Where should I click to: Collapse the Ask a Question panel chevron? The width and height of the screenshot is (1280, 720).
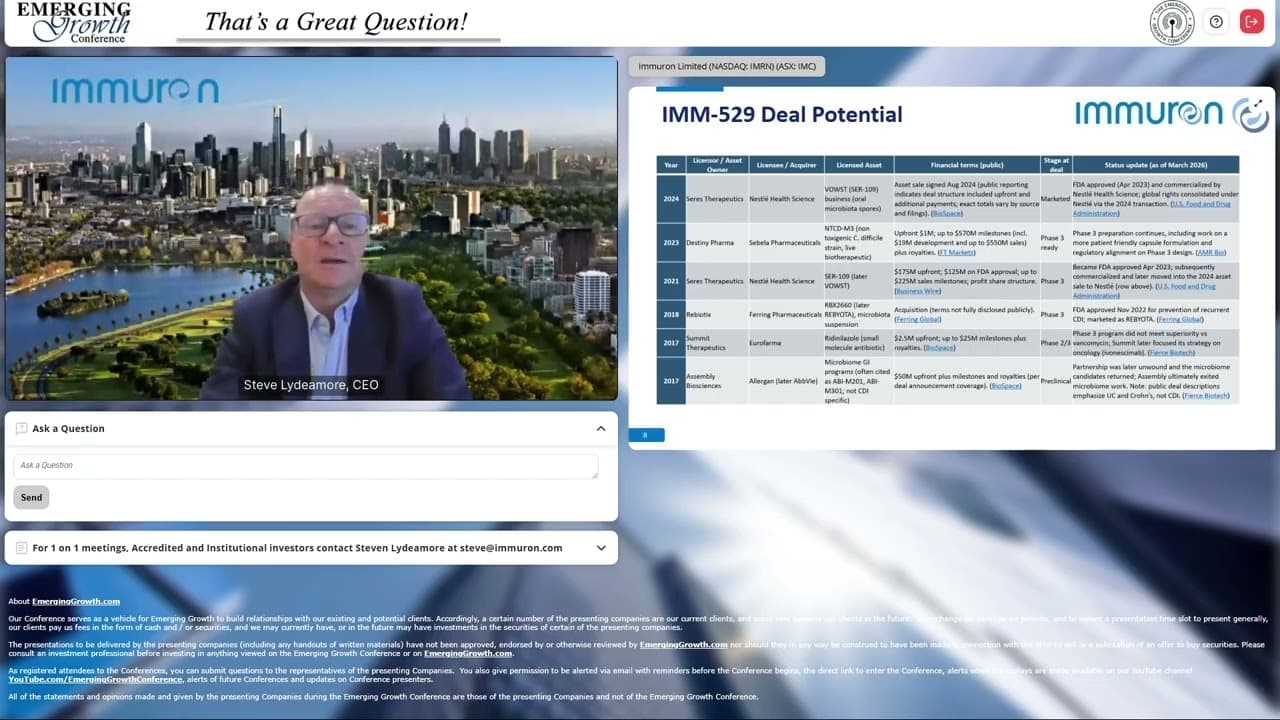(601, 429)
